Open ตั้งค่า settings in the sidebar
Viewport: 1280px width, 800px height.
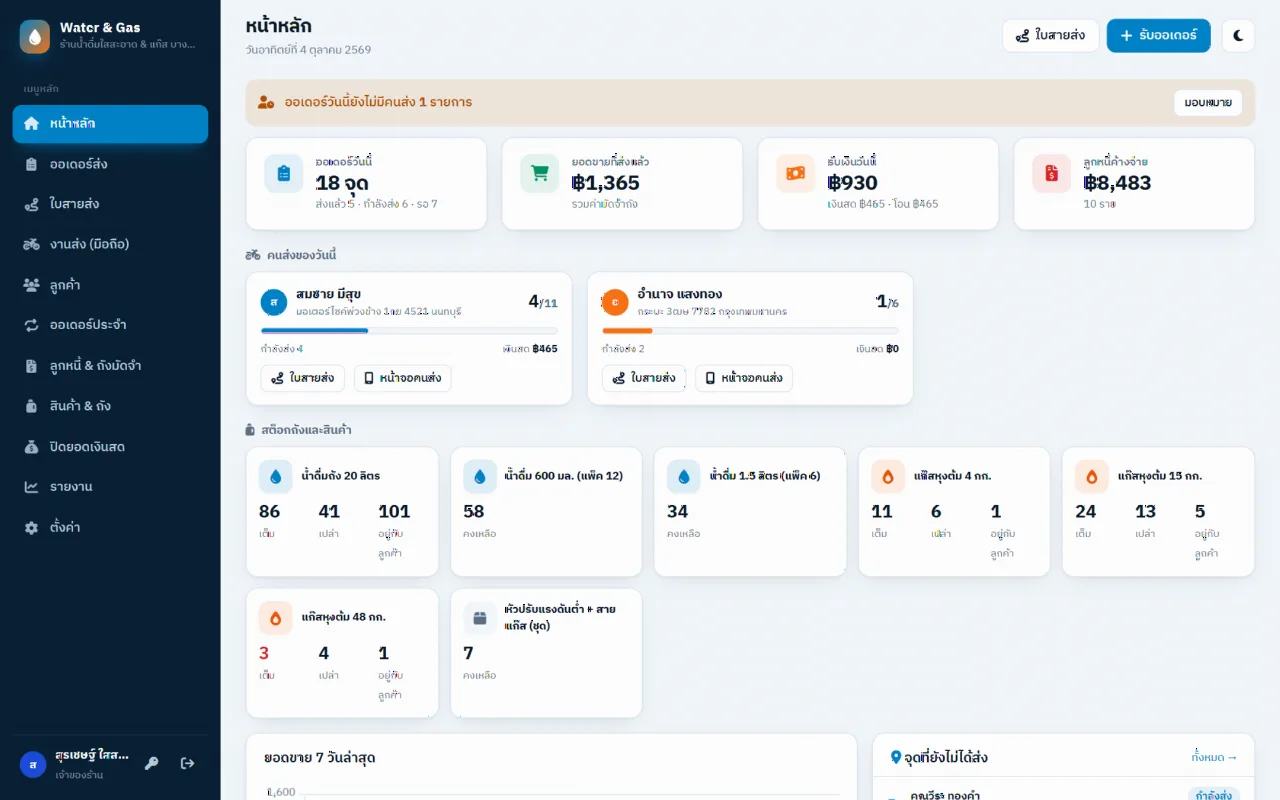click(110, 527)
